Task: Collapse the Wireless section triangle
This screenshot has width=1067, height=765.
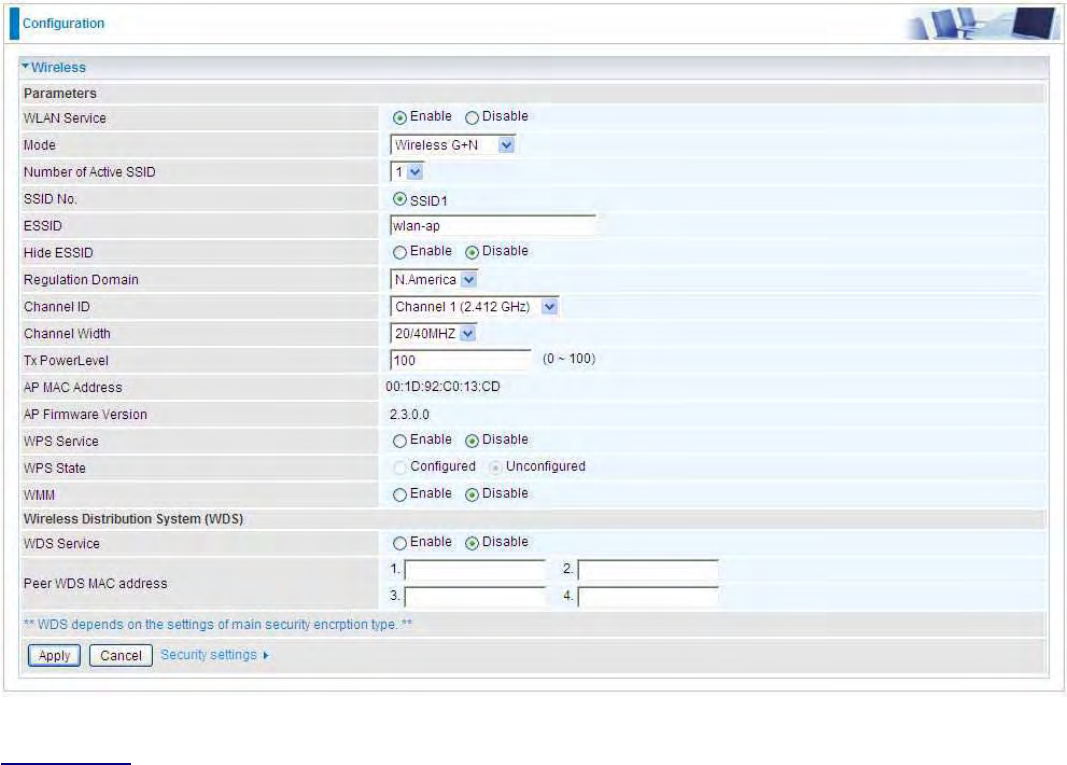Action: pyautogui.click(x=25, y=66)
